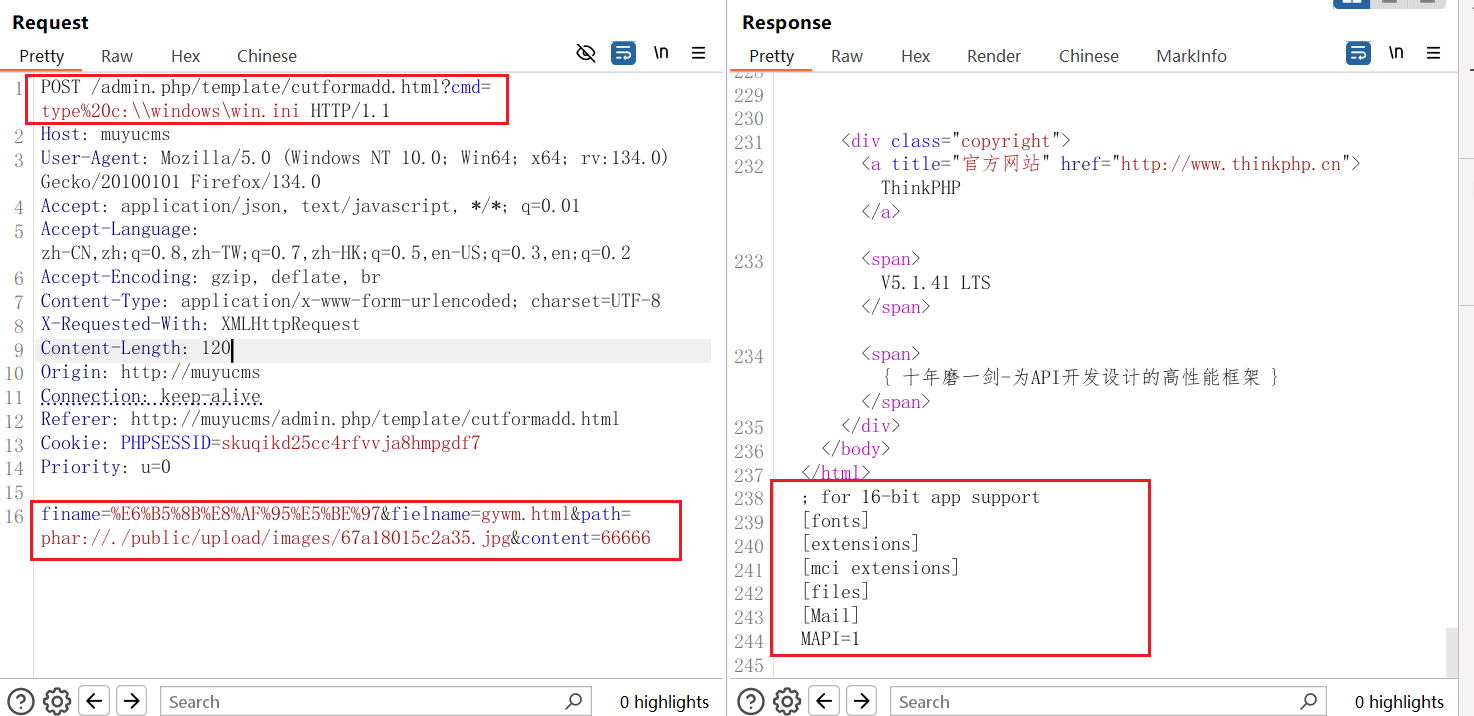Toggle word wrap in the Response panel
This screenshot has width=1474, height=716.
(1358, 53)
